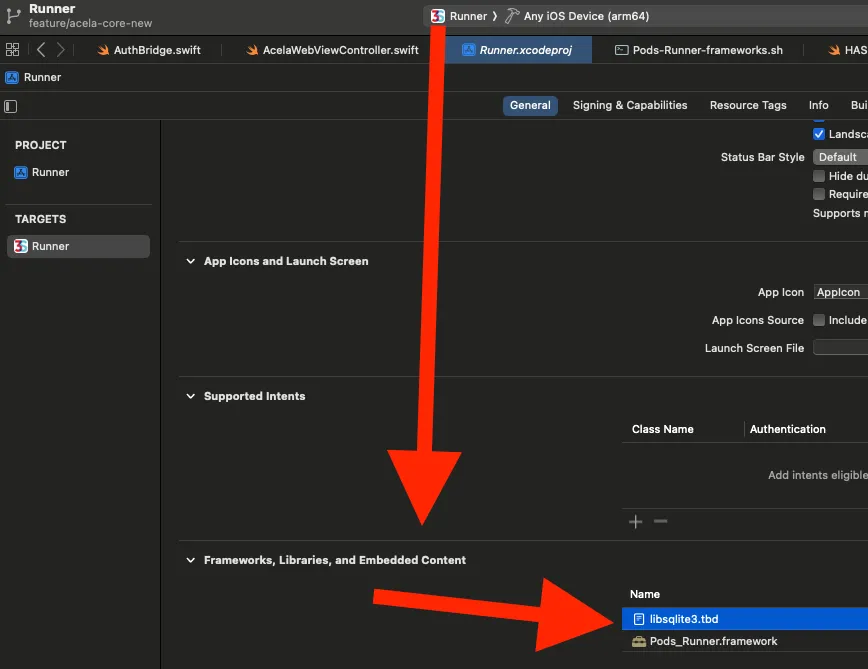The width and height of the screenshot is (868, 669).
Task: Go forward in editor history
Action: 60,50
